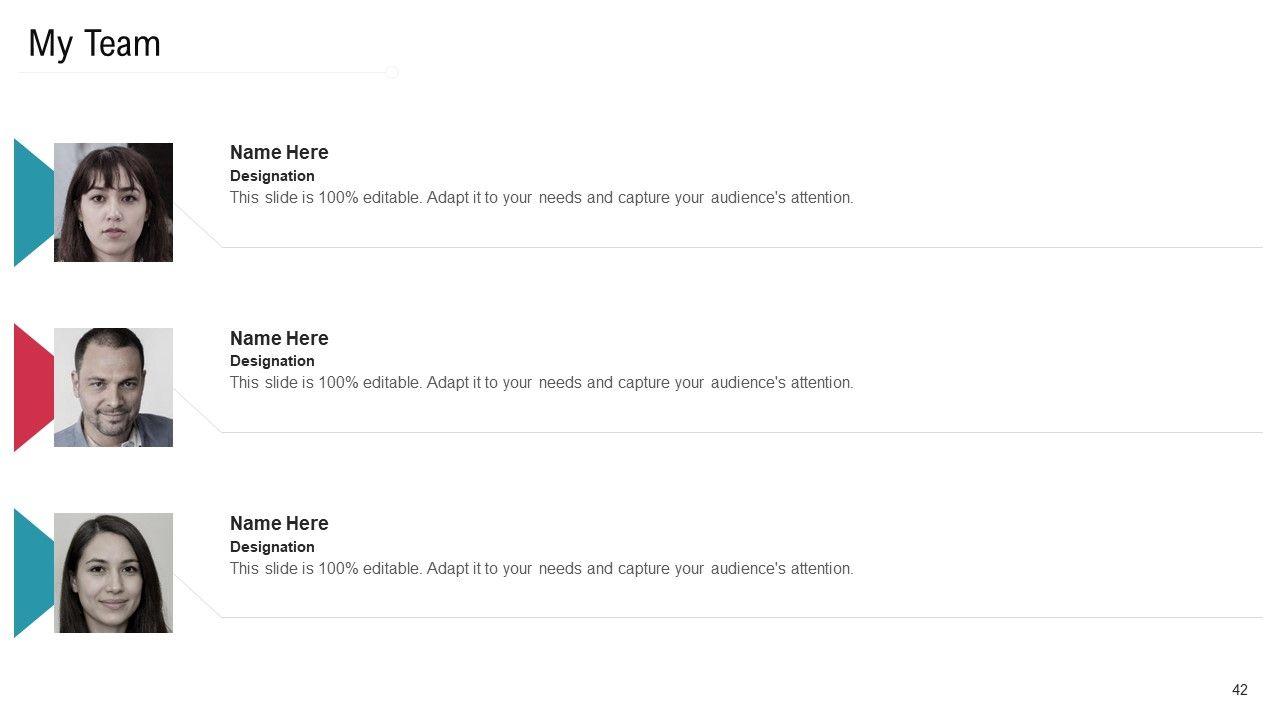Screen dimensions: 1280x720
Task: Click the first "Name Here" heading
Action: (x=279, y=153)
